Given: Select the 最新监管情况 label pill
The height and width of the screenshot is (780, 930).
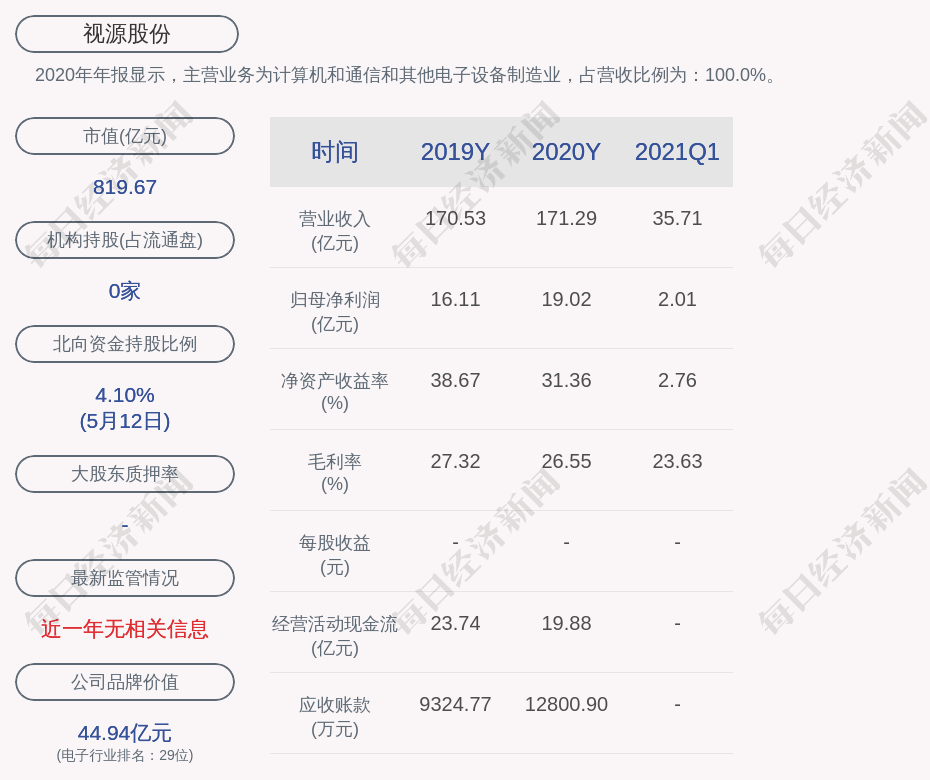Looking at the screenshot, I should pyautogui.click(x=125, y=577).
